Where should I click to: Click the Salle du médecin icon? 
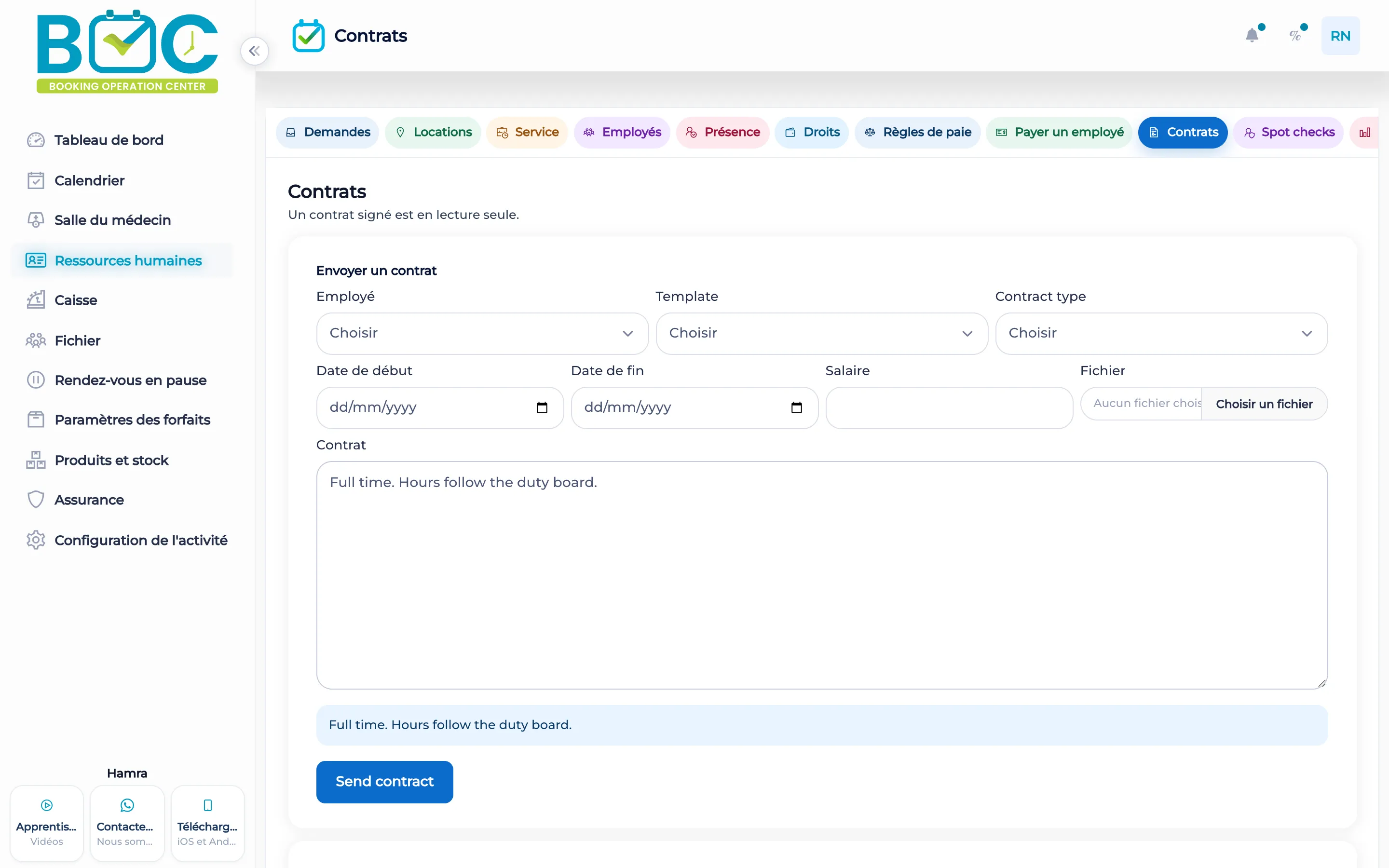click(36, 220)
